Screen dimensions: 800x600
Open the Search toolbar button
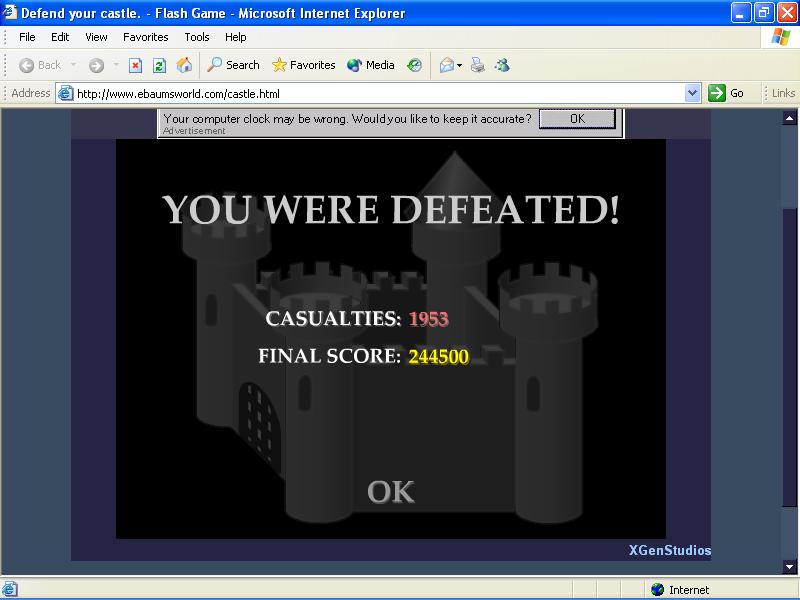pyautogui.click(x=233, y=65)
